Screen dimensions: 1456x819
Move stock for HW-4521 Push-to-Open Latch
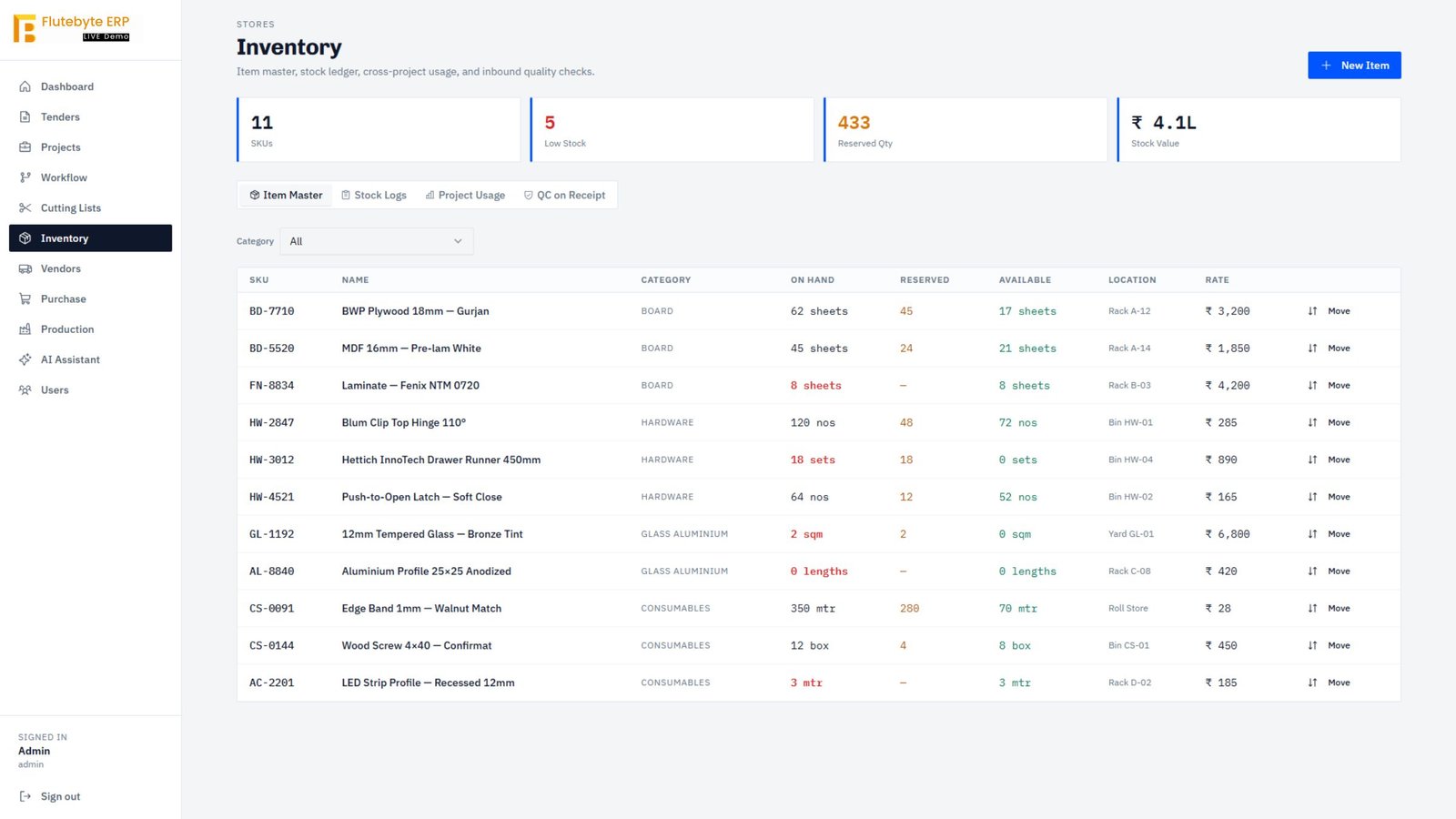[1329, 497]
